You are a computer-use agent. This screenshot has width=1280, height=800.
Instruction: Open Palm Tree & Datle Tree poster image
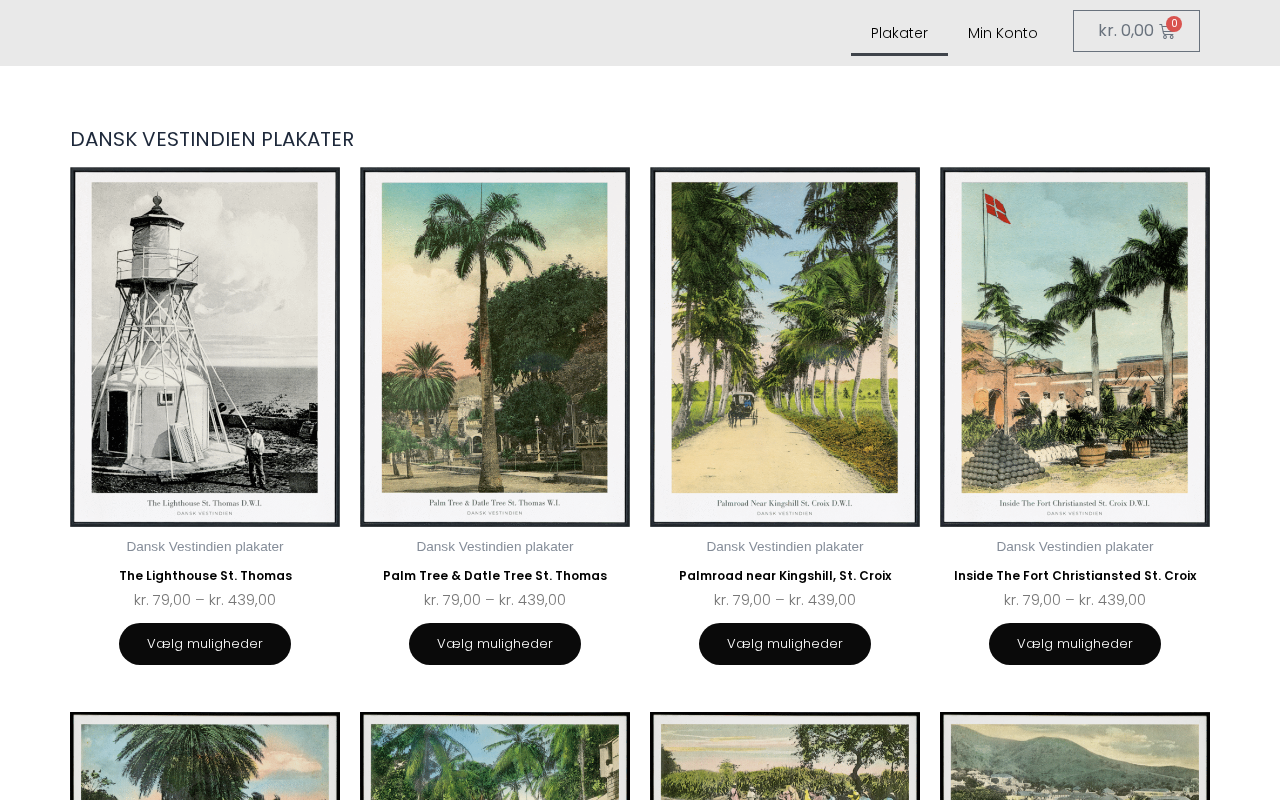(x=495, y=347)
